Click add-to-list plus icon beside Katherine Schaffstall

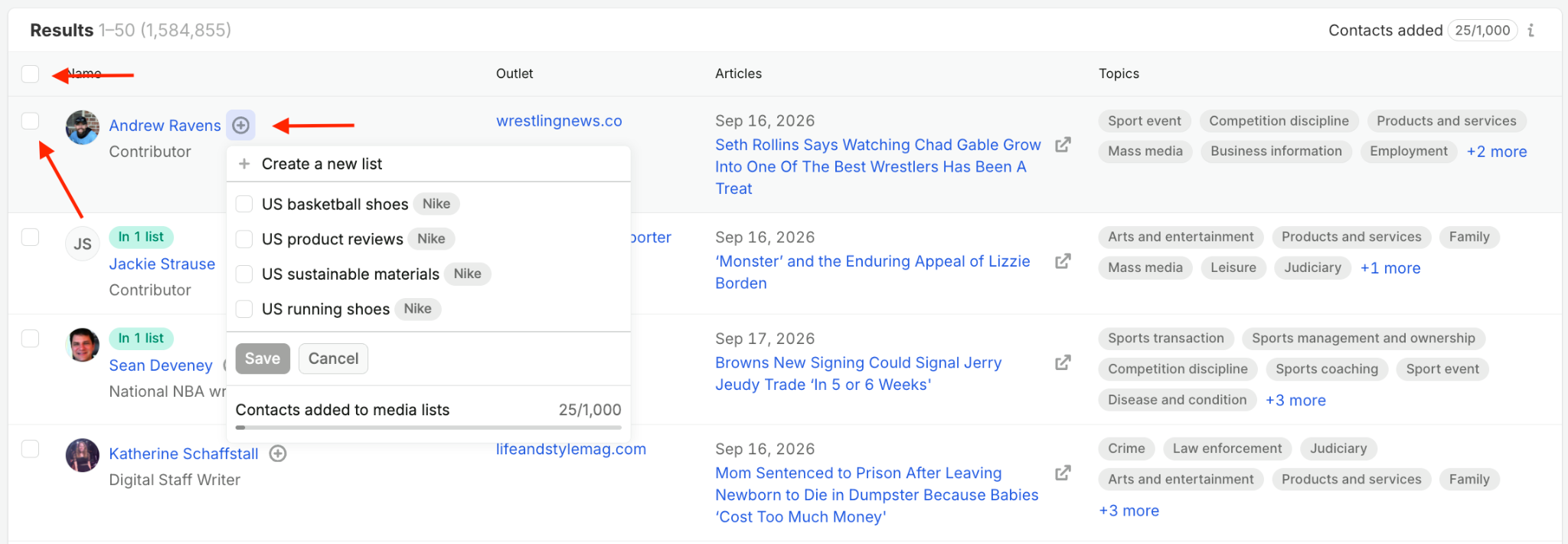278,454
